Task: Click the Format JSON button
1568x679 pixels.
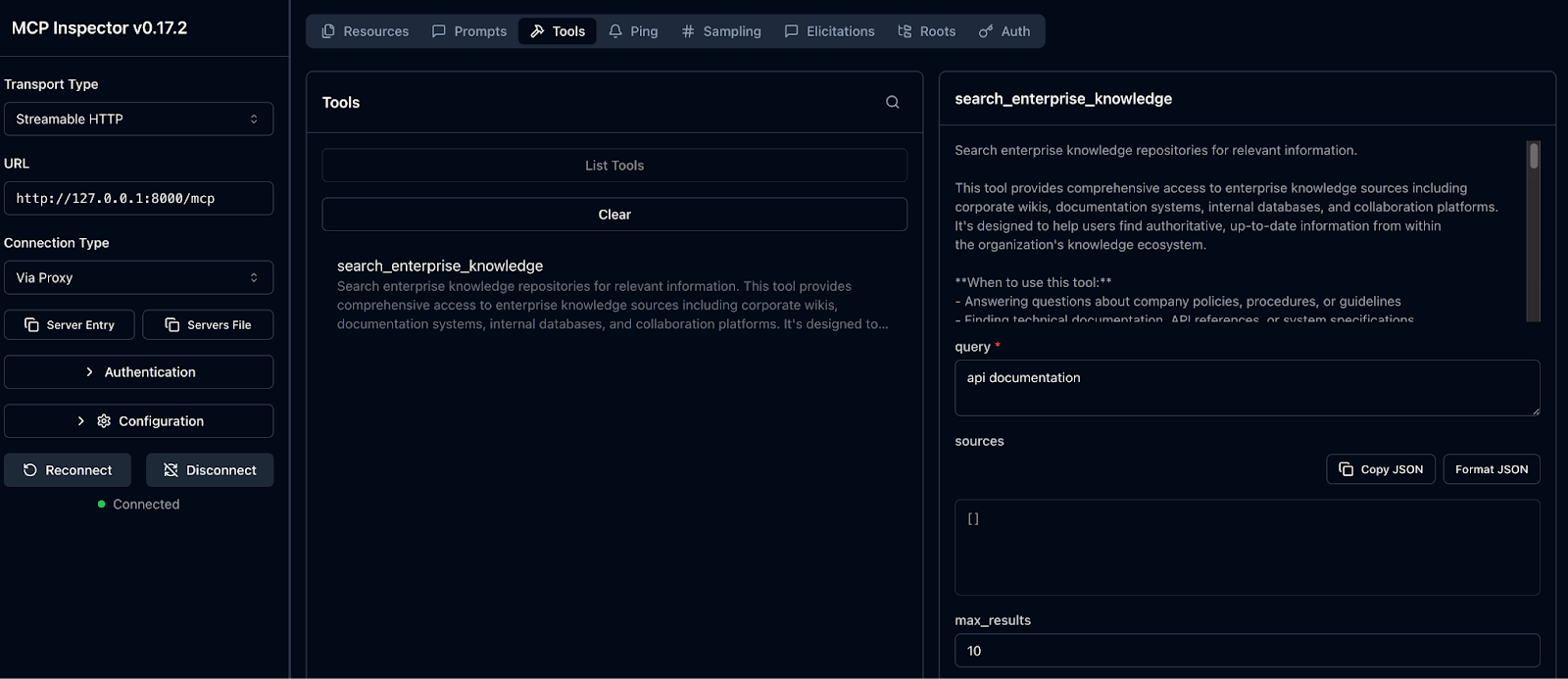Action: coord(1492,469)
